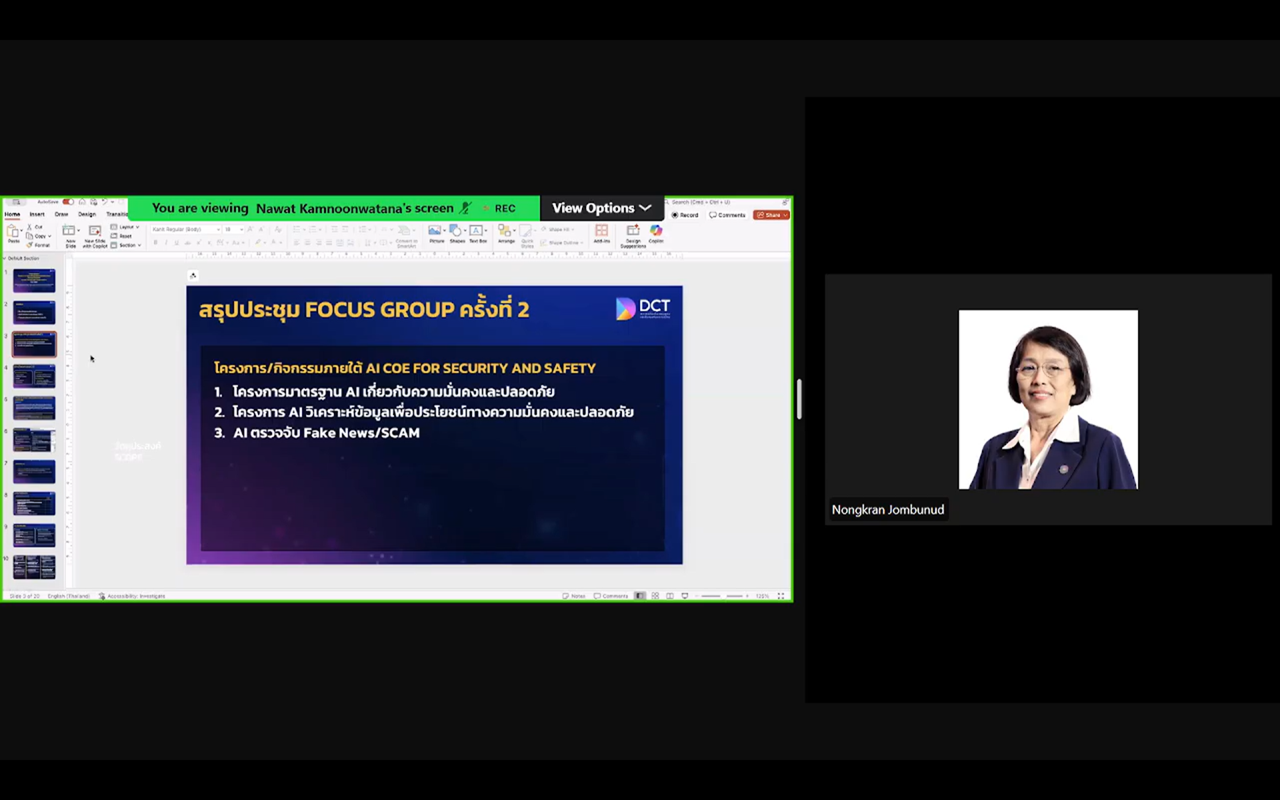Click the 125% zoom level

pyautogui.click(x=762, y=596)
